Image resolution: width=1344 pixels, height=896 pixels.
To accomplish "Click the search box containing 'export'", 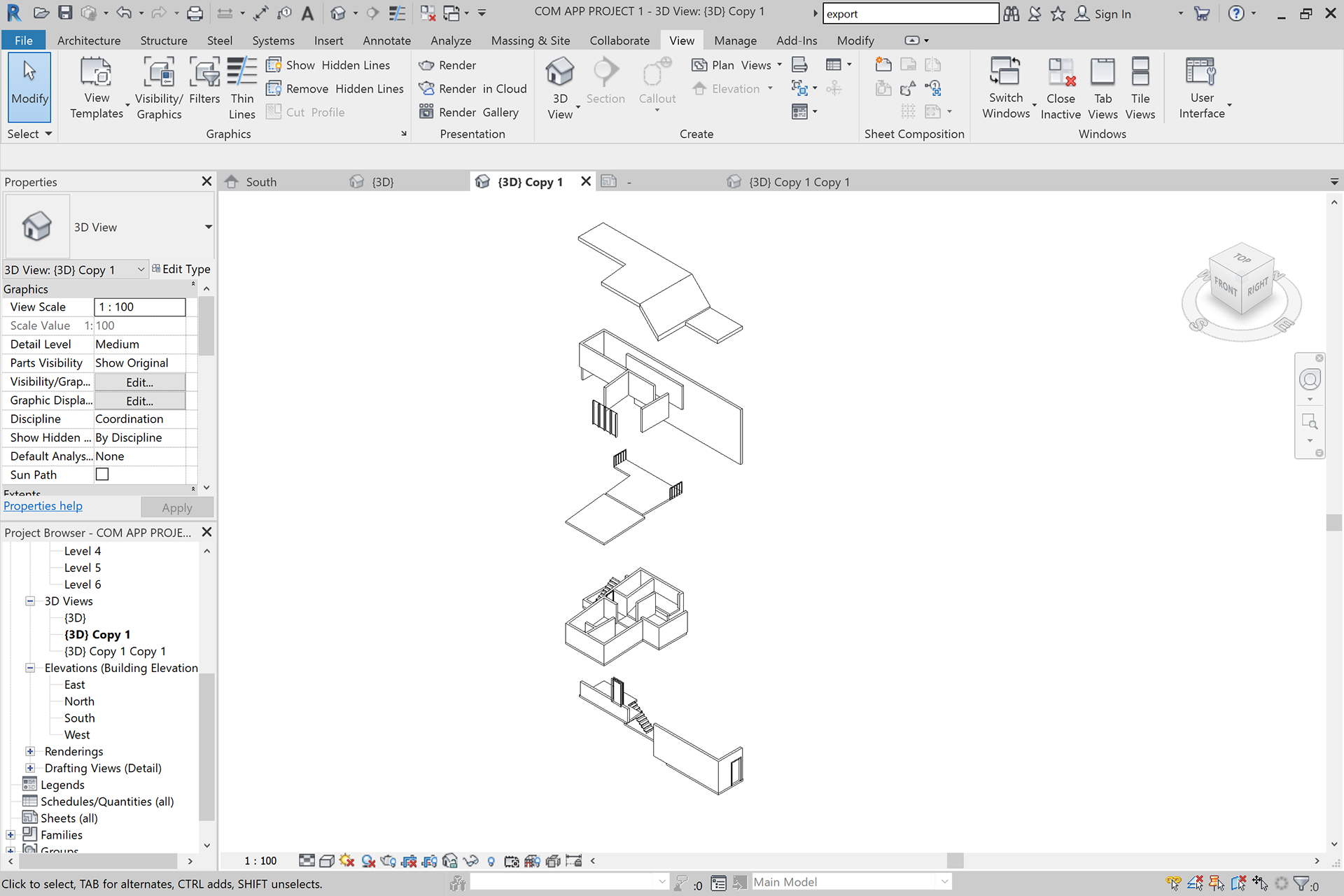I will [910, 14].
